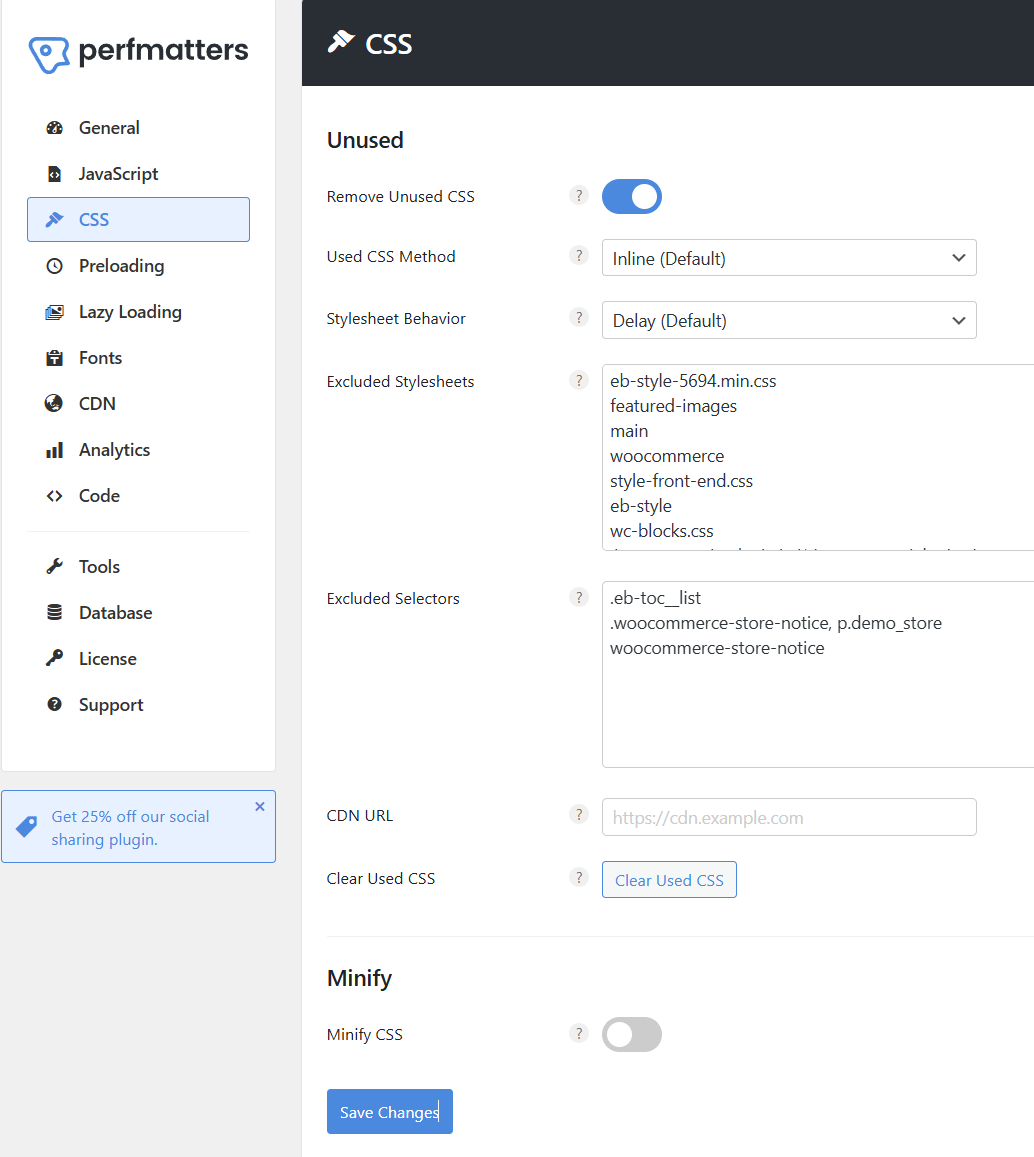
Task: Select the Lazy Loading section icon
Action: click(55, 311)
